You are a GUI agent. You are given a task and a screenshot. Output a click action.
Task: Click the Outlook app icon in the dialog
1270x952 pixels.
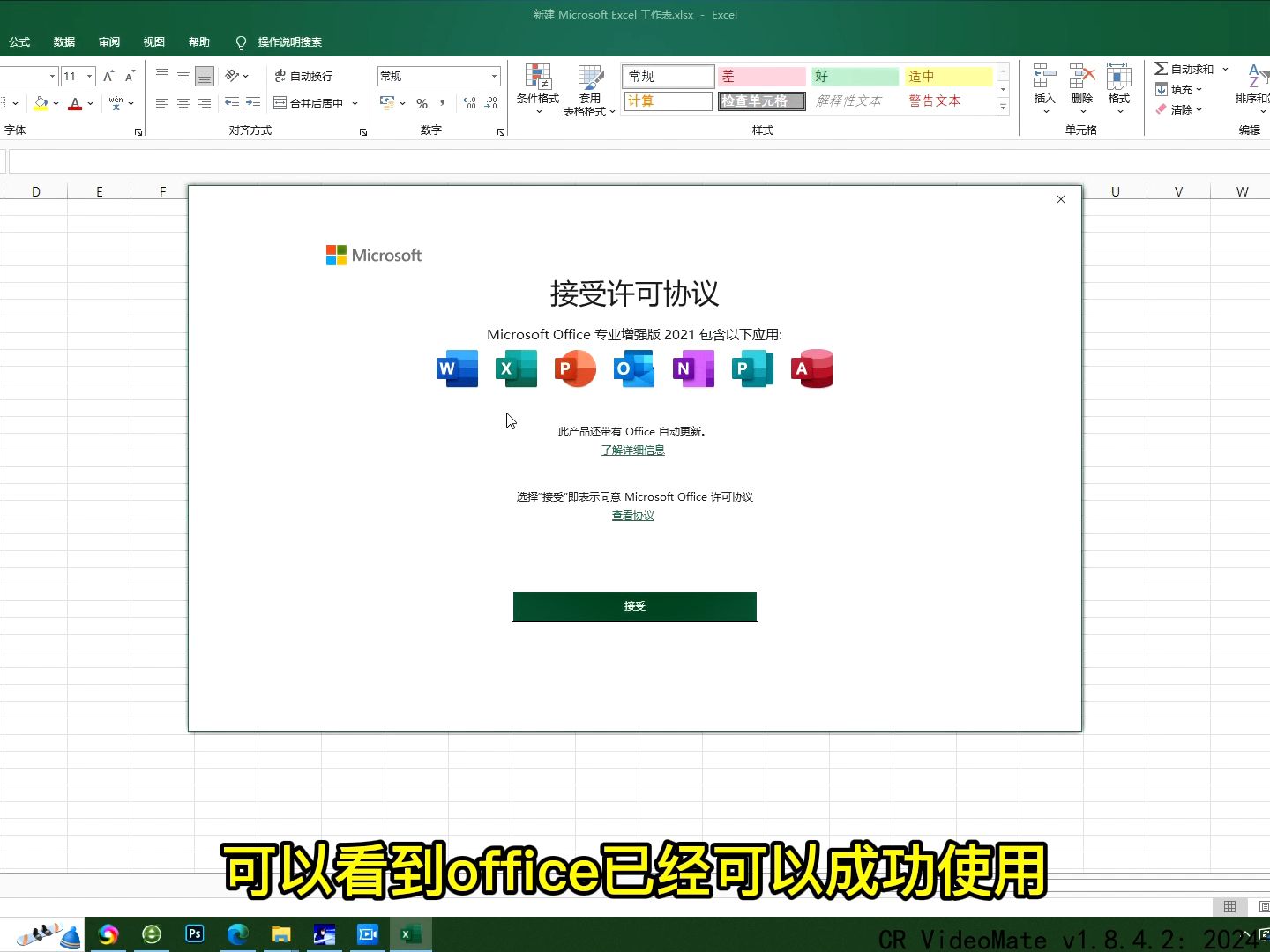coord(634,368)
